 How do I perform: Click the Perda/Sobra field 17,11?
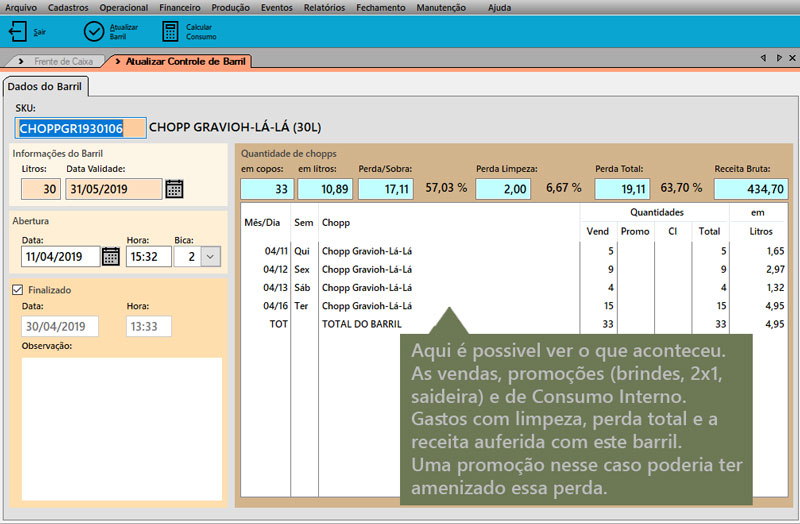pyautogui.click(x=386, y=189)
